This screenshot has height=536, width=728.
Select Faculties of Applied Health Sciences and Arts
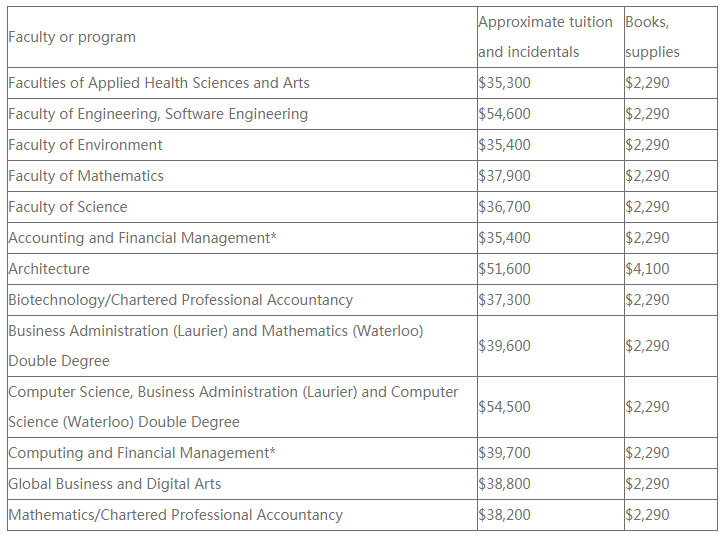click(159, 83)
